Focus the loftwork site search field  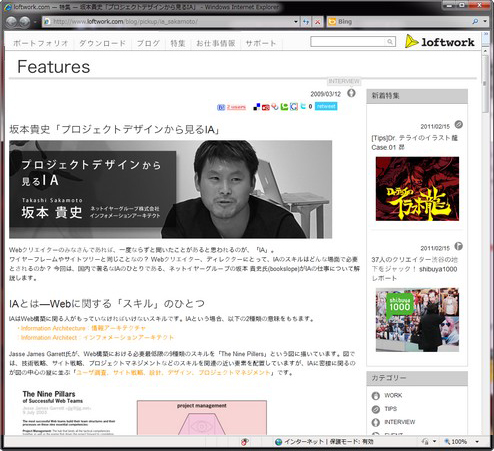(348, 42)
